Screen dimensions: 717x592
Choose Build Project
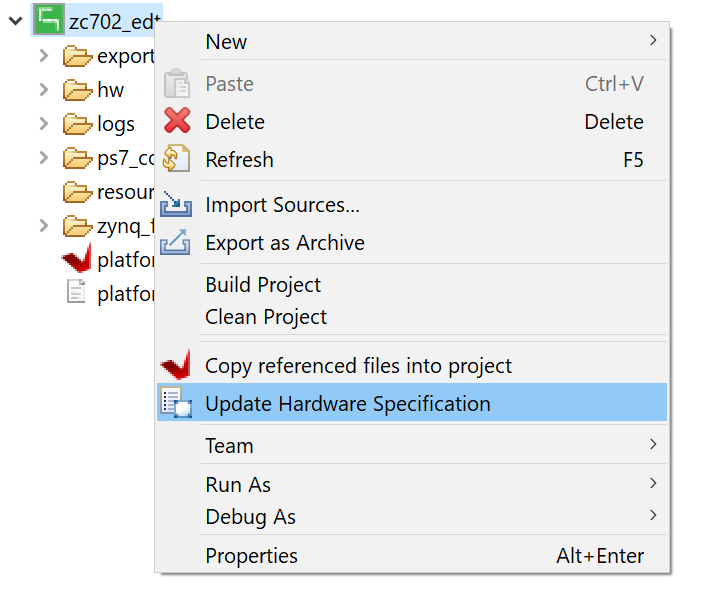[x=412, y=284]
